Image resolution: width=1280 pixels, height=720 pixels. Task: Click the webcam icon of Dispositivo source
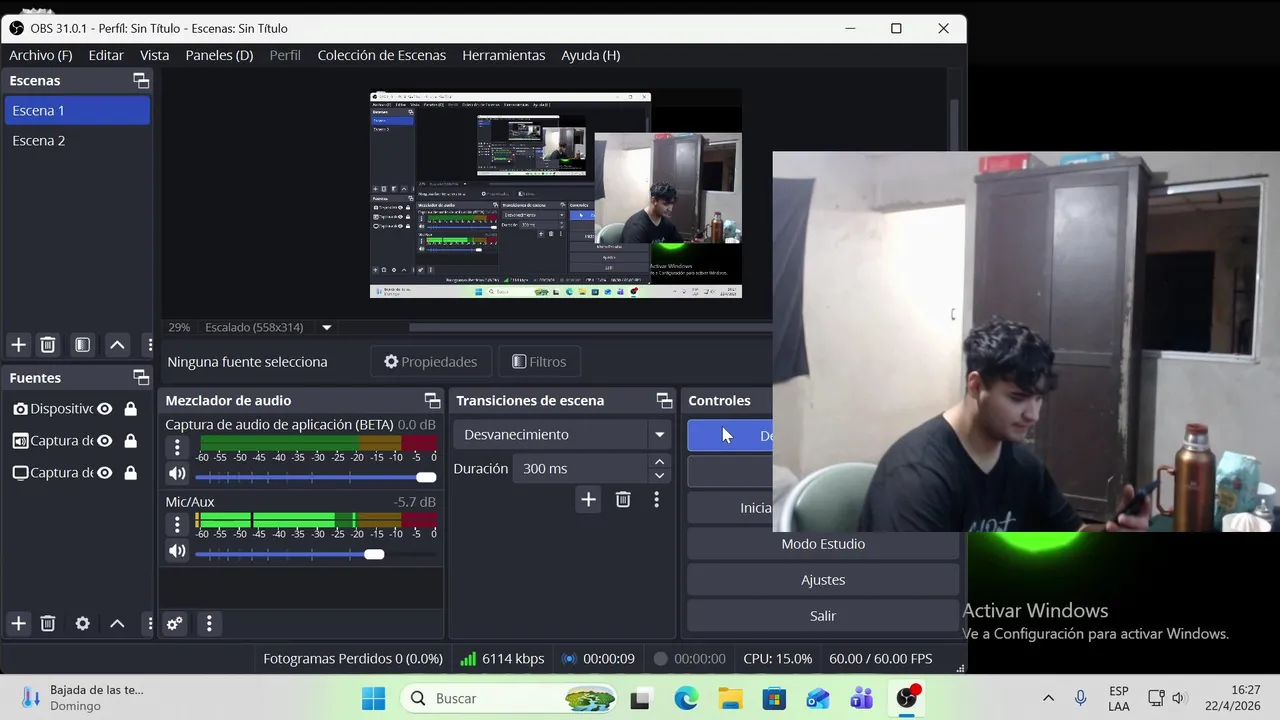pos(20,409)
